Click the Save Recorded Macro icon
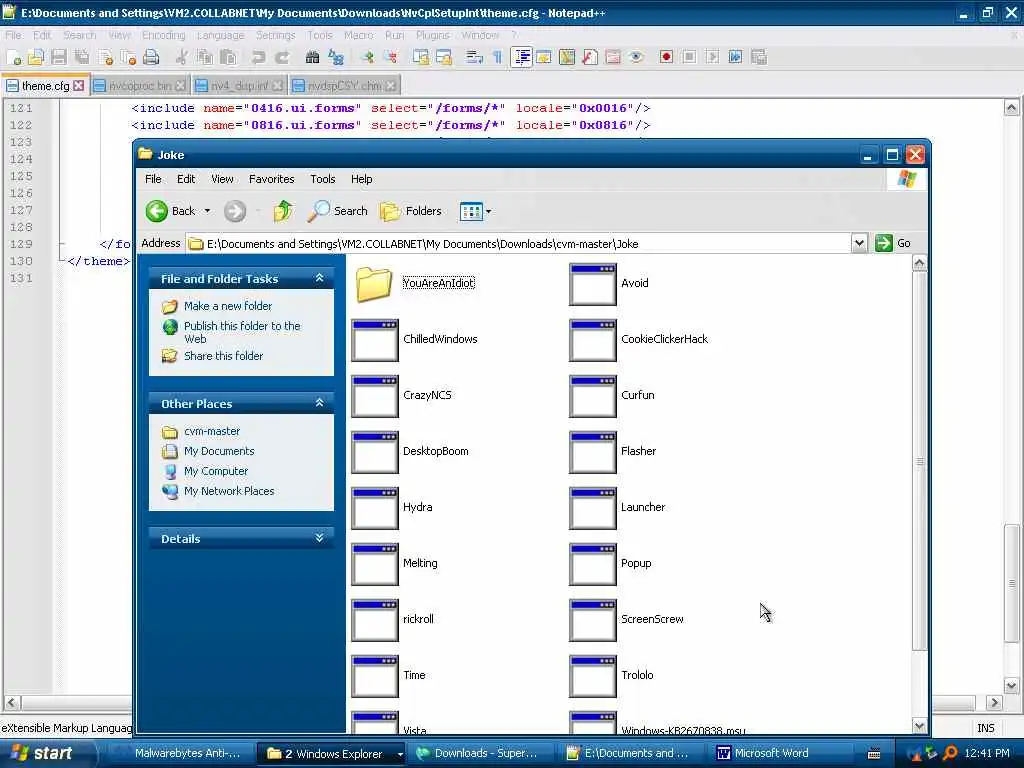 coord(758,57)
